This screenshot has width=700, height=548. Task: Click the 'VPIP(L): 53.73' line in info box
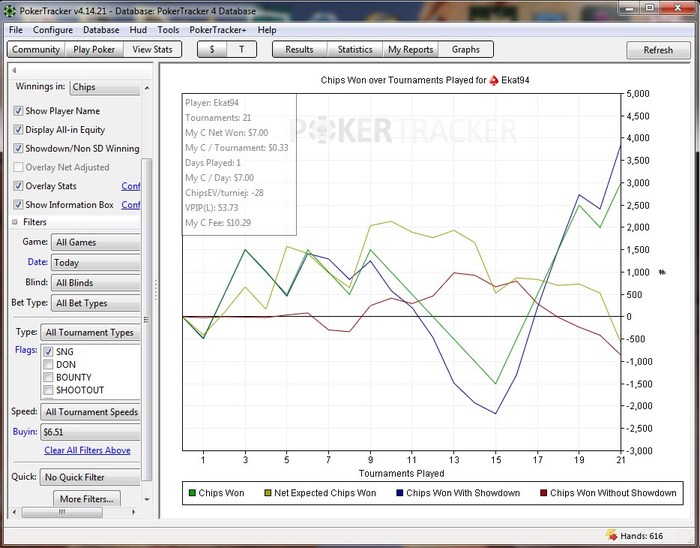point(212,208)
